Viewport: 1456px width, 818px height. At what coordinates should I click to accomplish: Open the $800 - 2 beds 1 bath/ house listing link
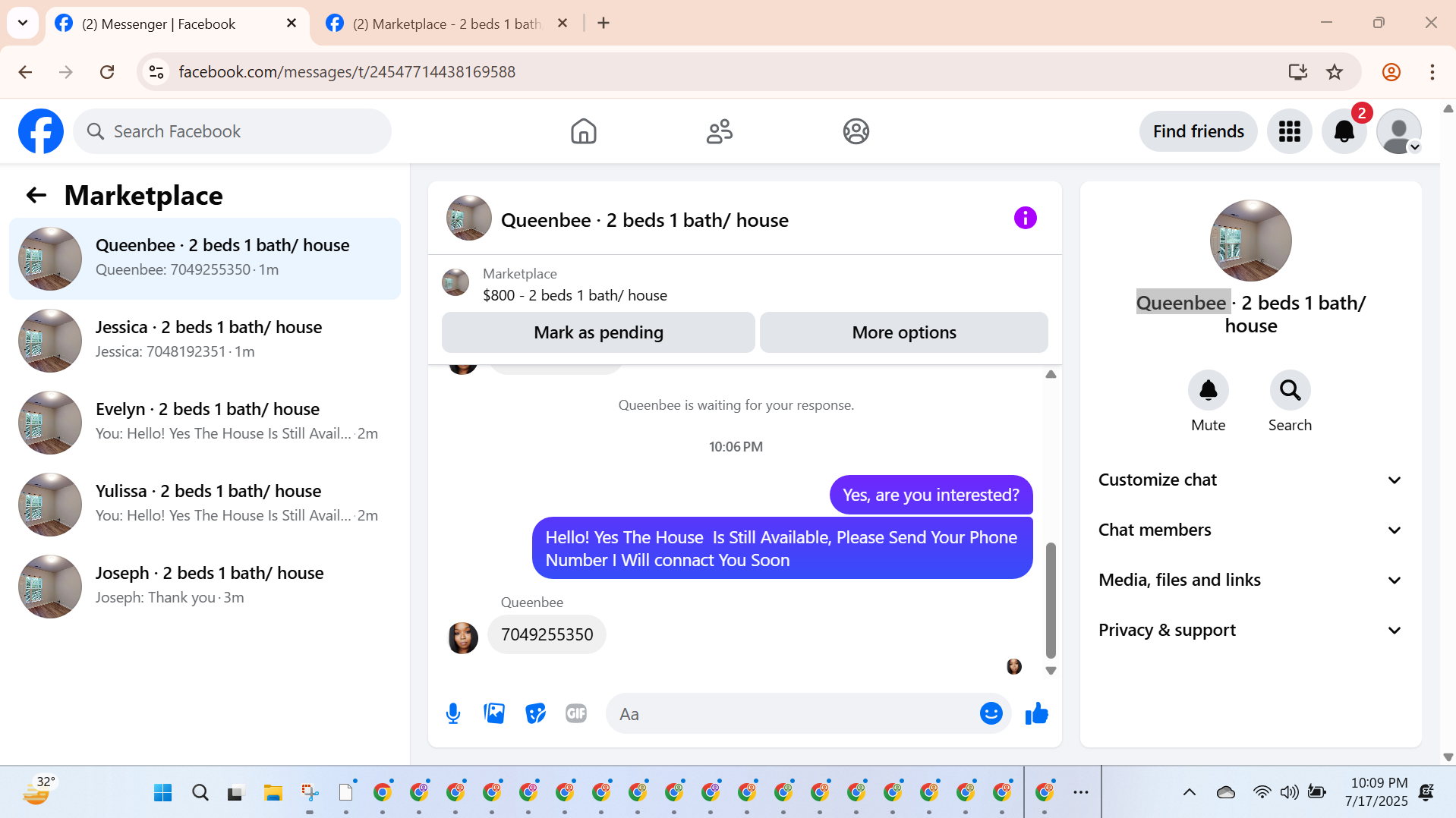(575, 295)
